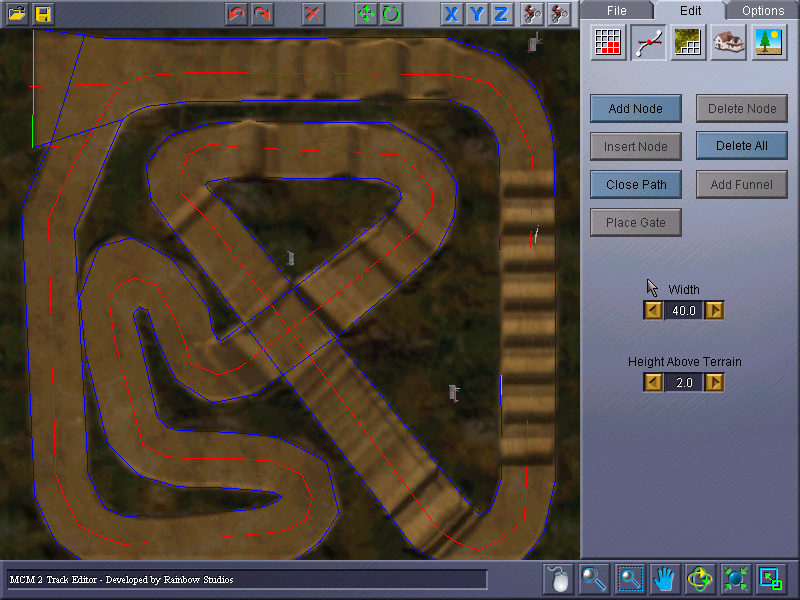800x600 pixels.
Task: Select the green rotate tool
Action: tap(391, 14)
